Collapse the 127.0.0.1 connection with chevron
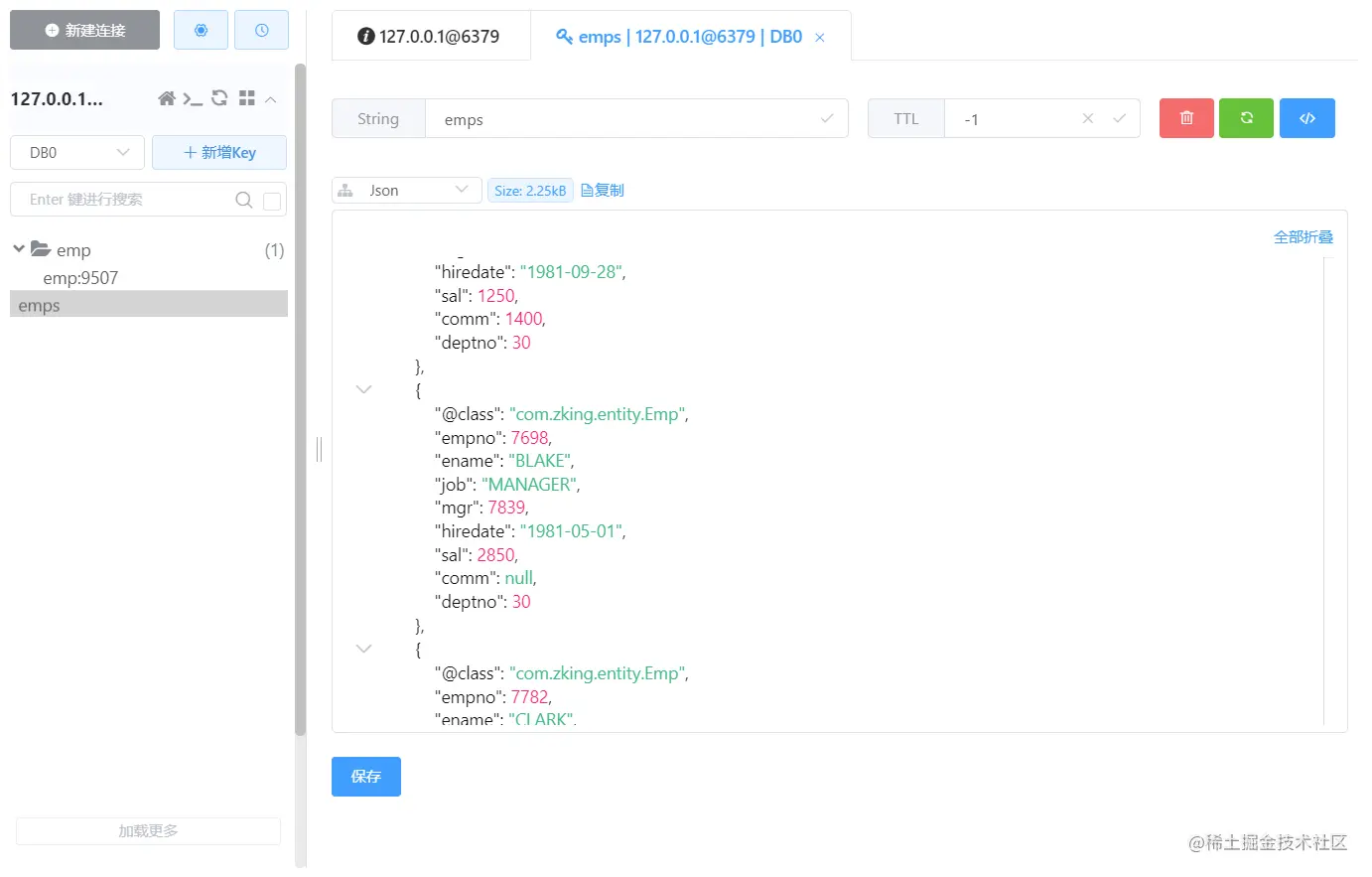Image resolution: width=1372 pixels, height=877 pixels. point(270,99)
